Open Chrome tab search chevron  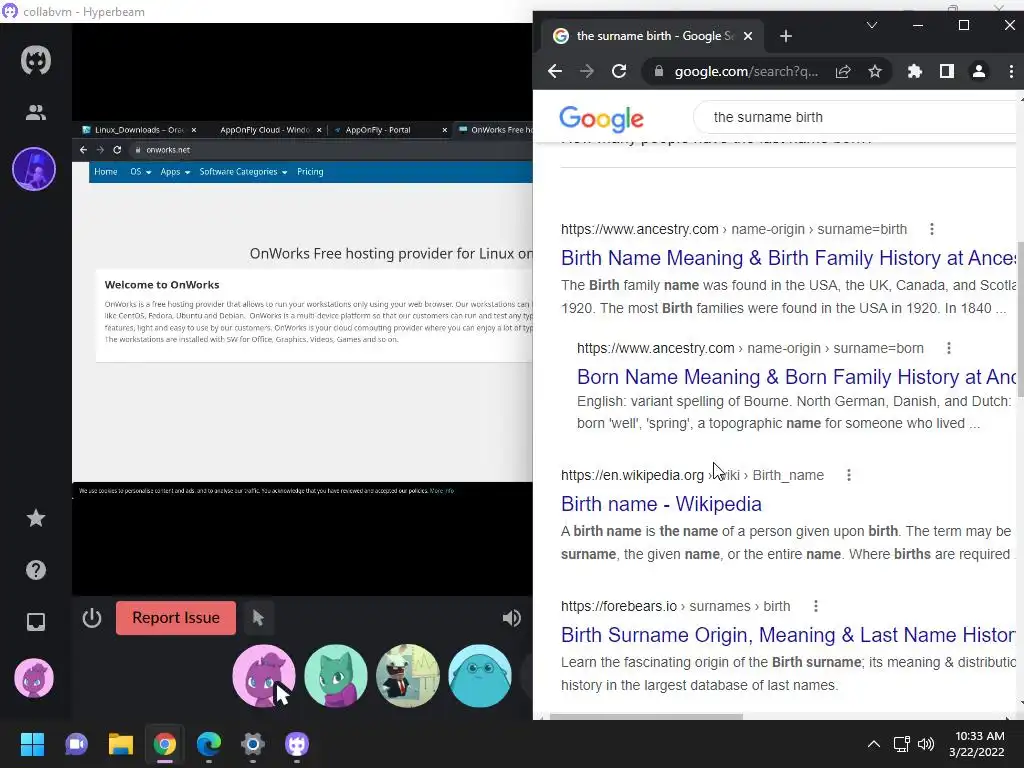tap(872, 25)
